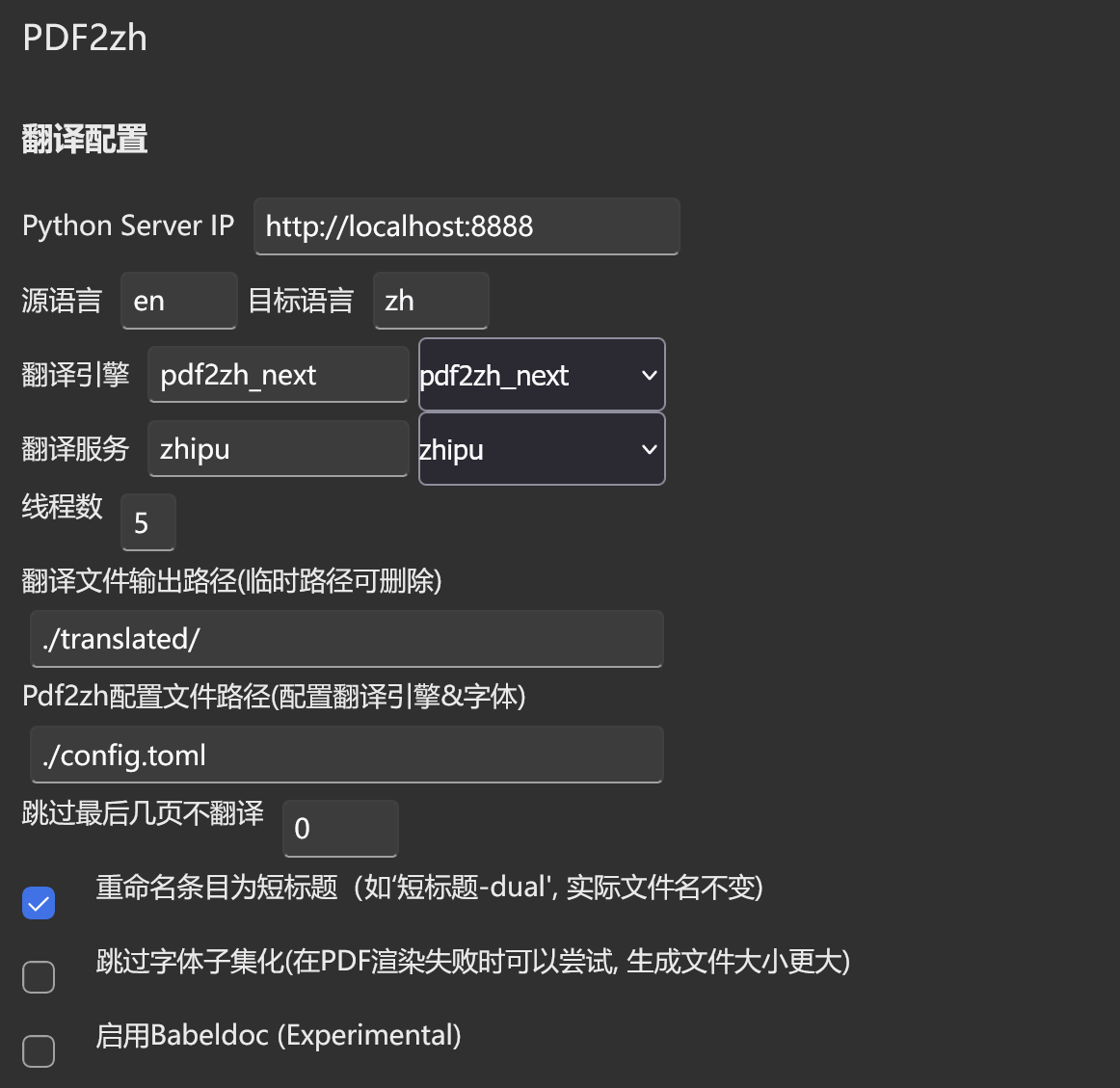The height and width of the screenshot is (1088, 1120).
Task: Click the Python Server IP label text
Action: coord(128,226)
